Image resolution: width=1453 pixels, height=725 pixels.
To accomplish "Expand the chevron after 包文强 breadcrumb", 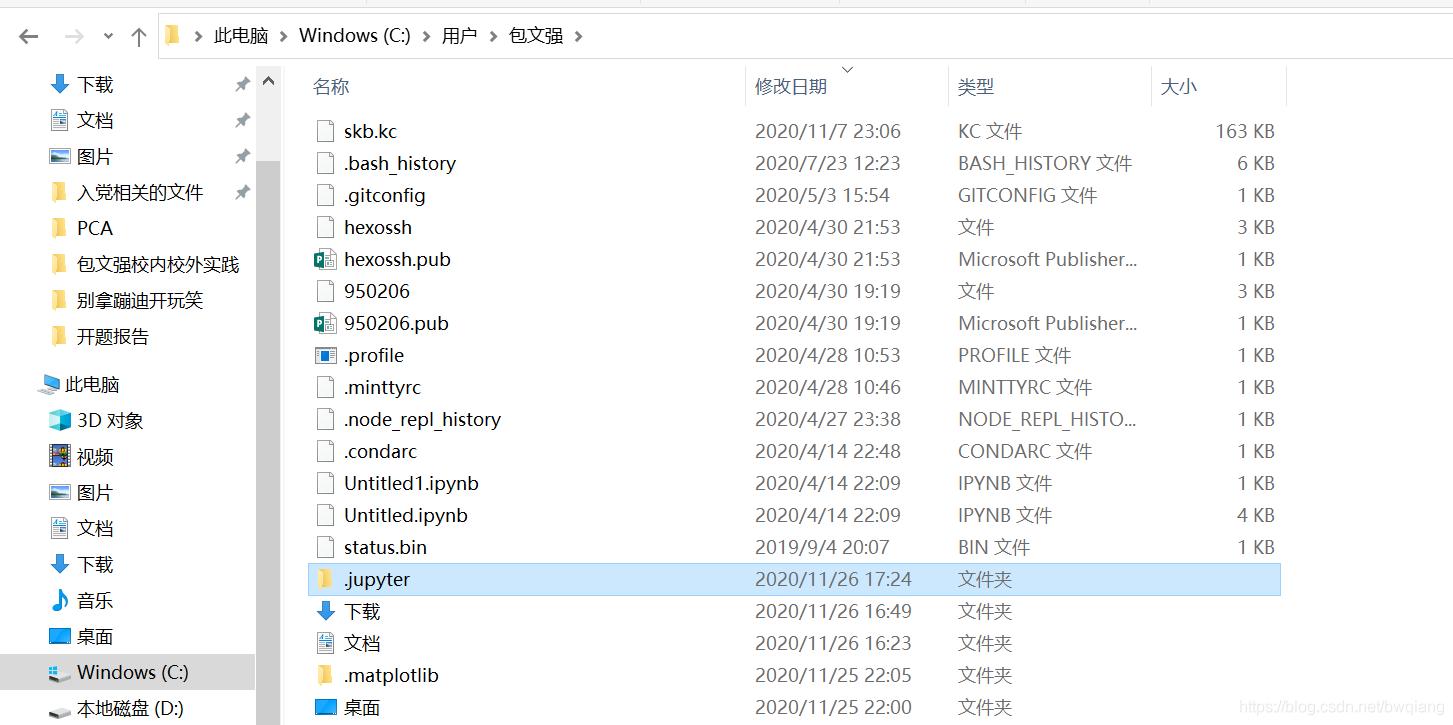I will coord(578,37).
